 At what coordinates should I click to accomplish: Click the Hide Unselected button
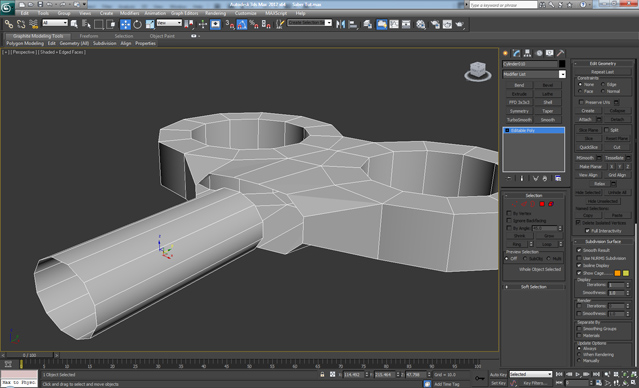pos(603,201)
